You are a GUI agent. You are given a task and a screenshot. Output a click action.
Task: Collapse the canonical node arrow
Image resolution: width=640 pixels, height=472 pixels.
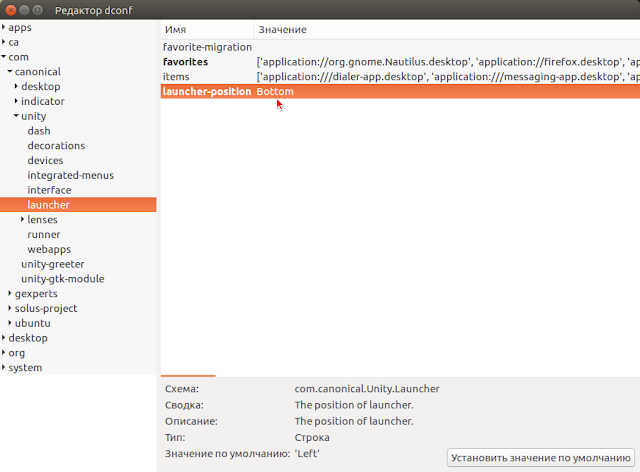[10, 71]
